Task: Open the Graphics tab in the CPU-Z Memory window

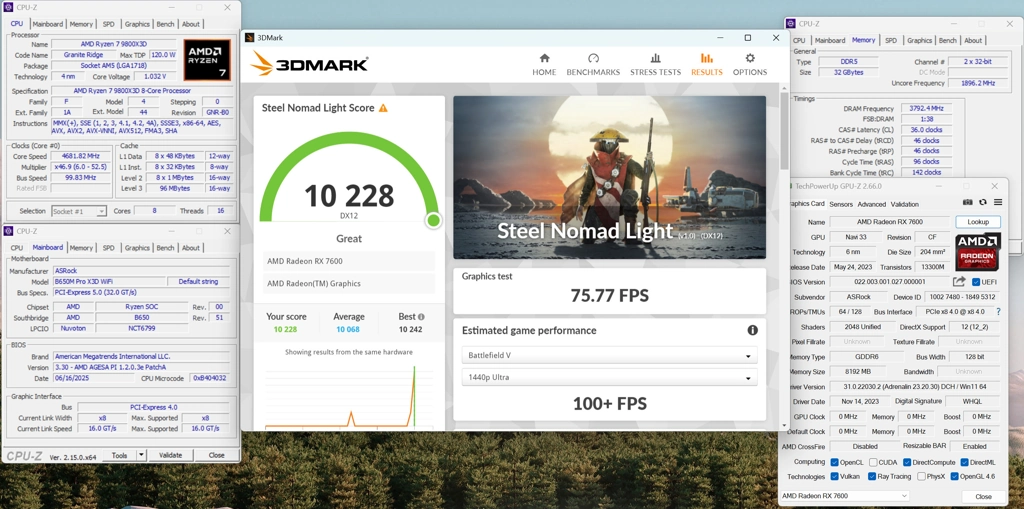Action: (x=919, y=41)
